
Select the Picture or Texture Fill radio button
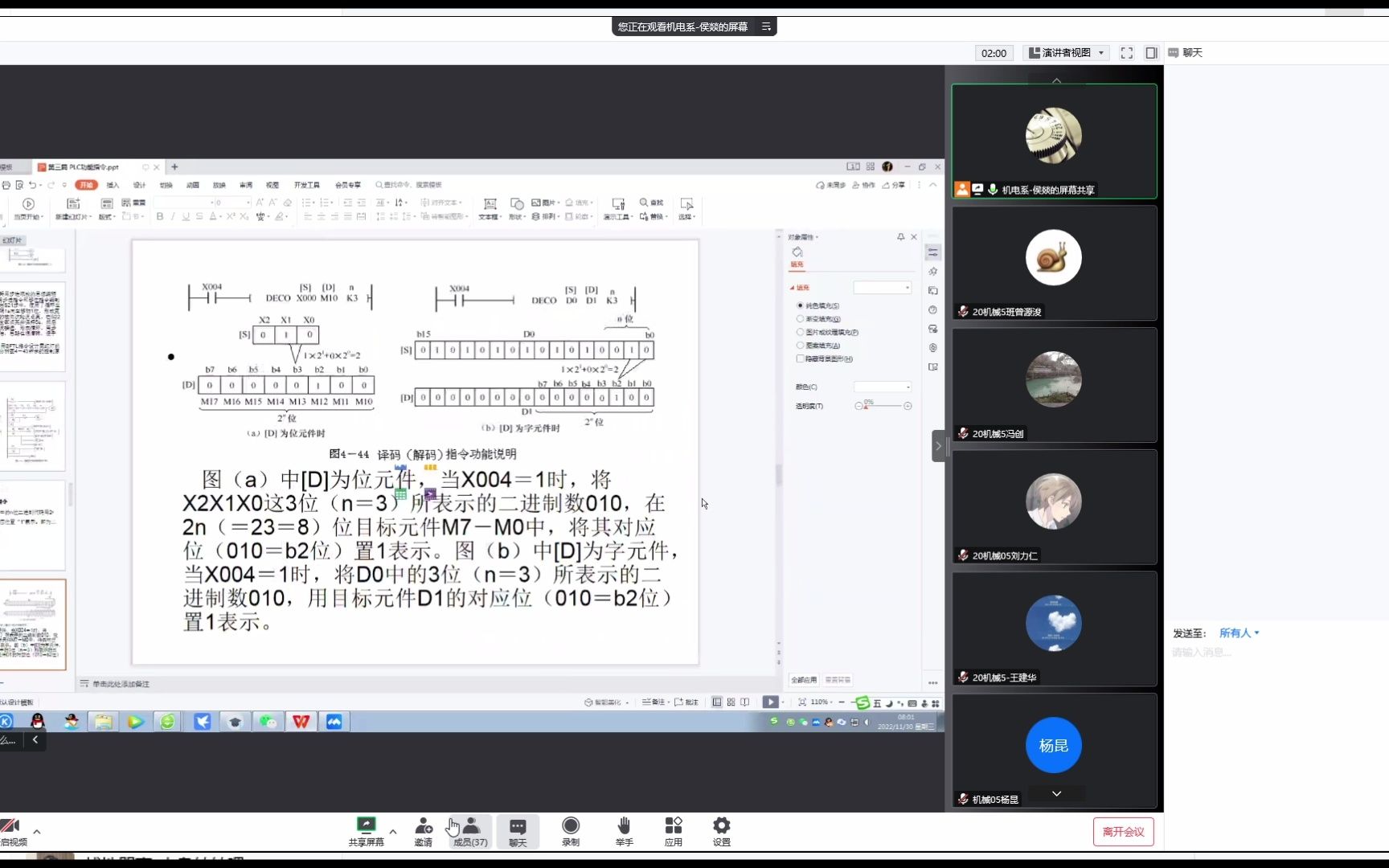tap(800, 332)
